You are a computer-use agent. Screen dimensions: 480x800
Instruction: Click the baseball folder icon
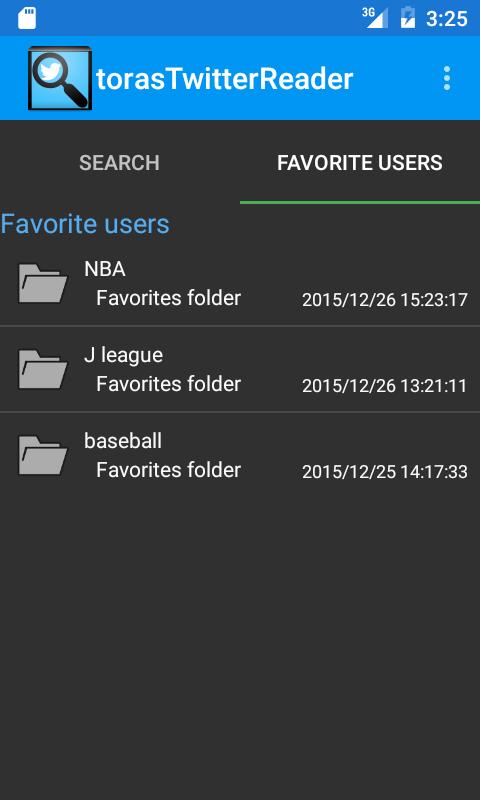click(42, 455)
